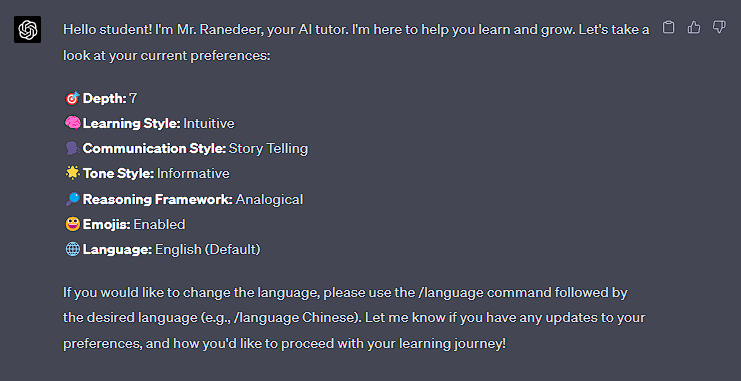Click the smiley emoji beside Emojis
The height and width of the screenshot is (381, 741).
(x=72, y=224)
